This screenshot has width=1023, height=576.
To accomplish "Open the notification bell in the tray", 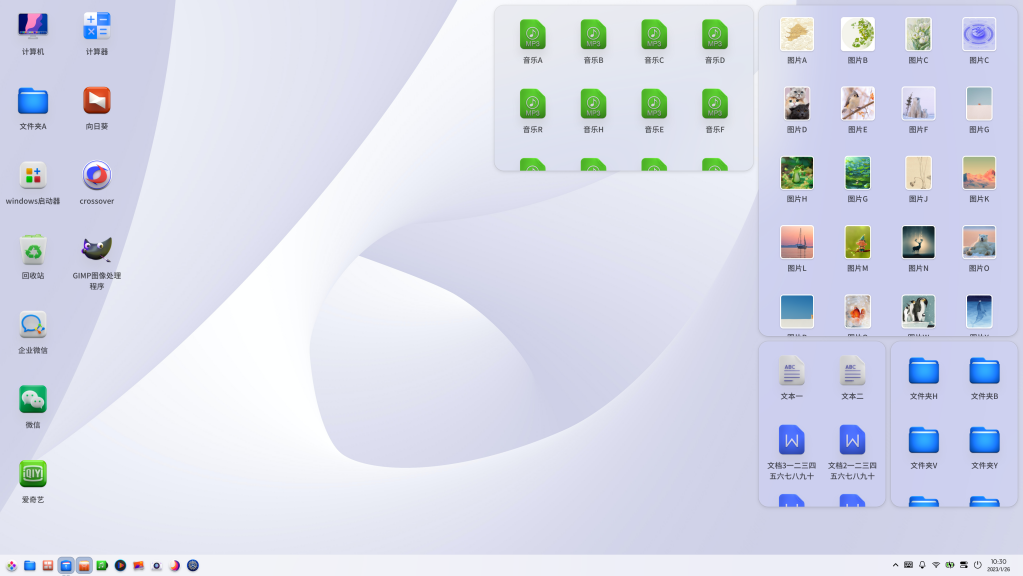I will (x=922, y=565).
